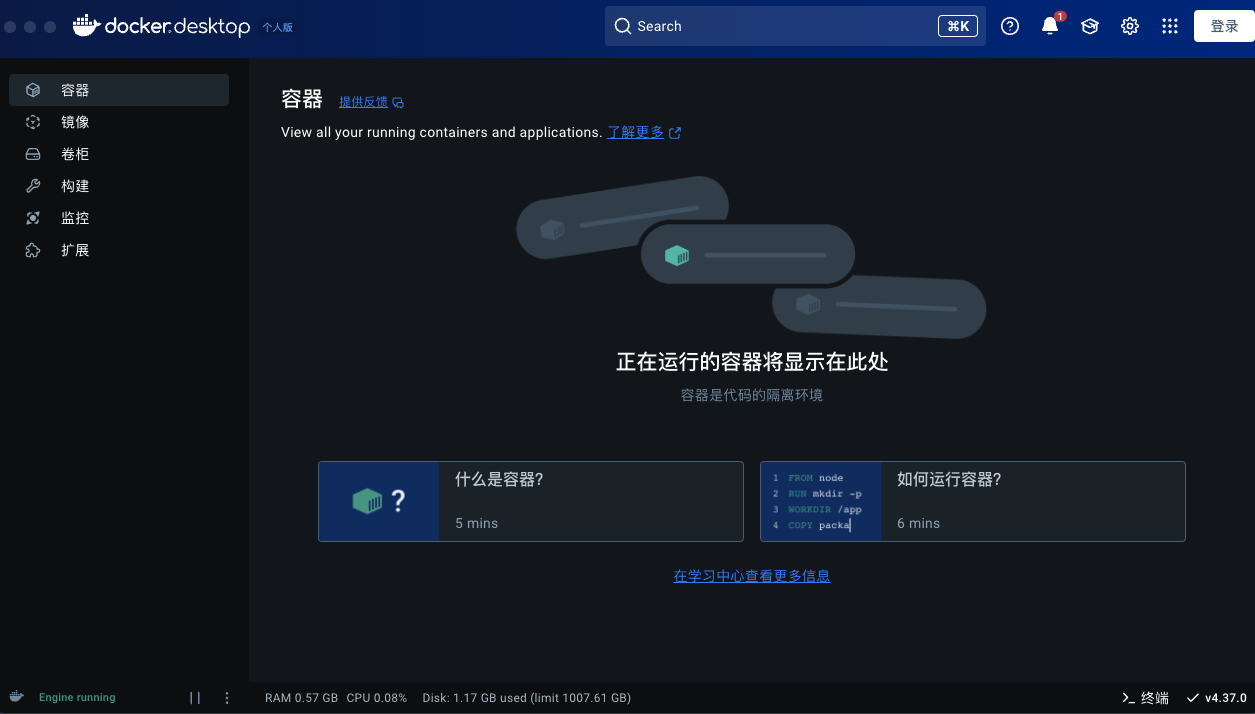Open the 终端 terminal panel
The image size is (1255, 714).
(x=1145, y=698)
